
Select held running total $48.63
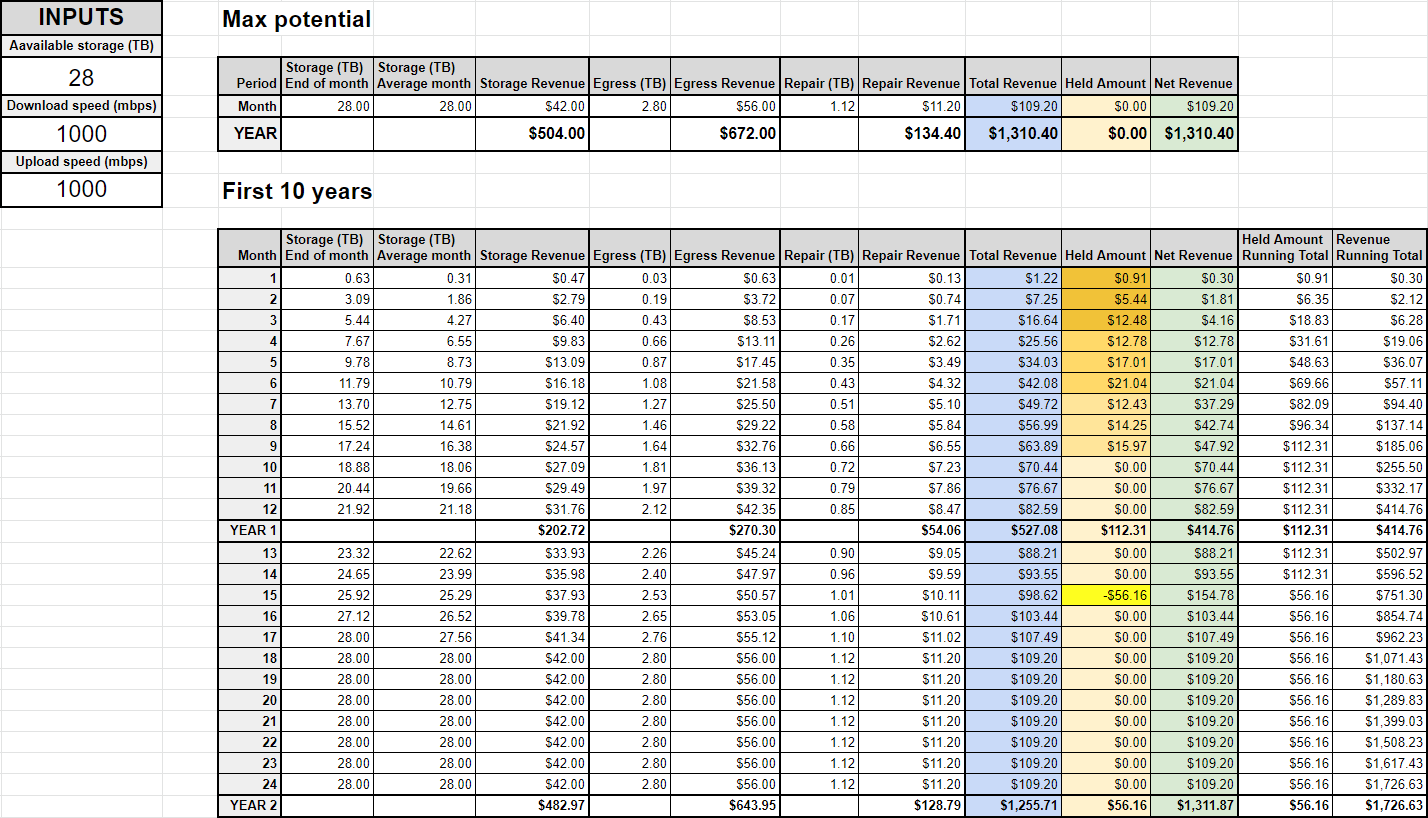[x=1285, y=362]
